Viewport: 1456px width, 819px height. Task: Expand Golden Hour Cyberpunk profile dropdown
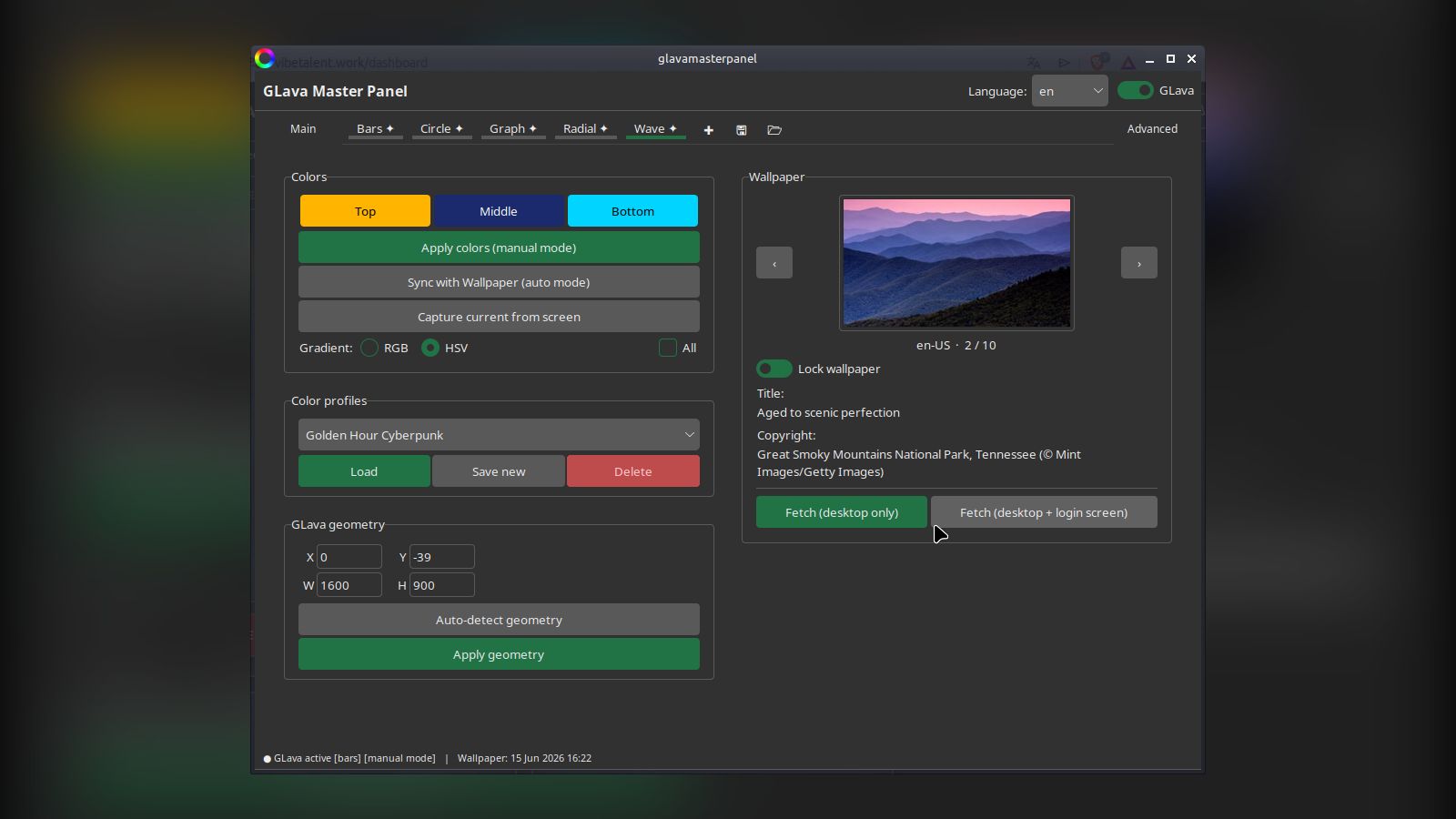[x=499, y=435]
